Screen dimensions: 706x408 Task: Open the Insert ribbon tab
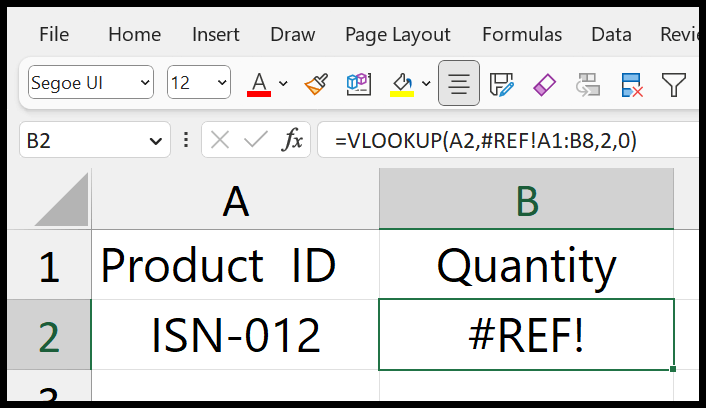216,35
